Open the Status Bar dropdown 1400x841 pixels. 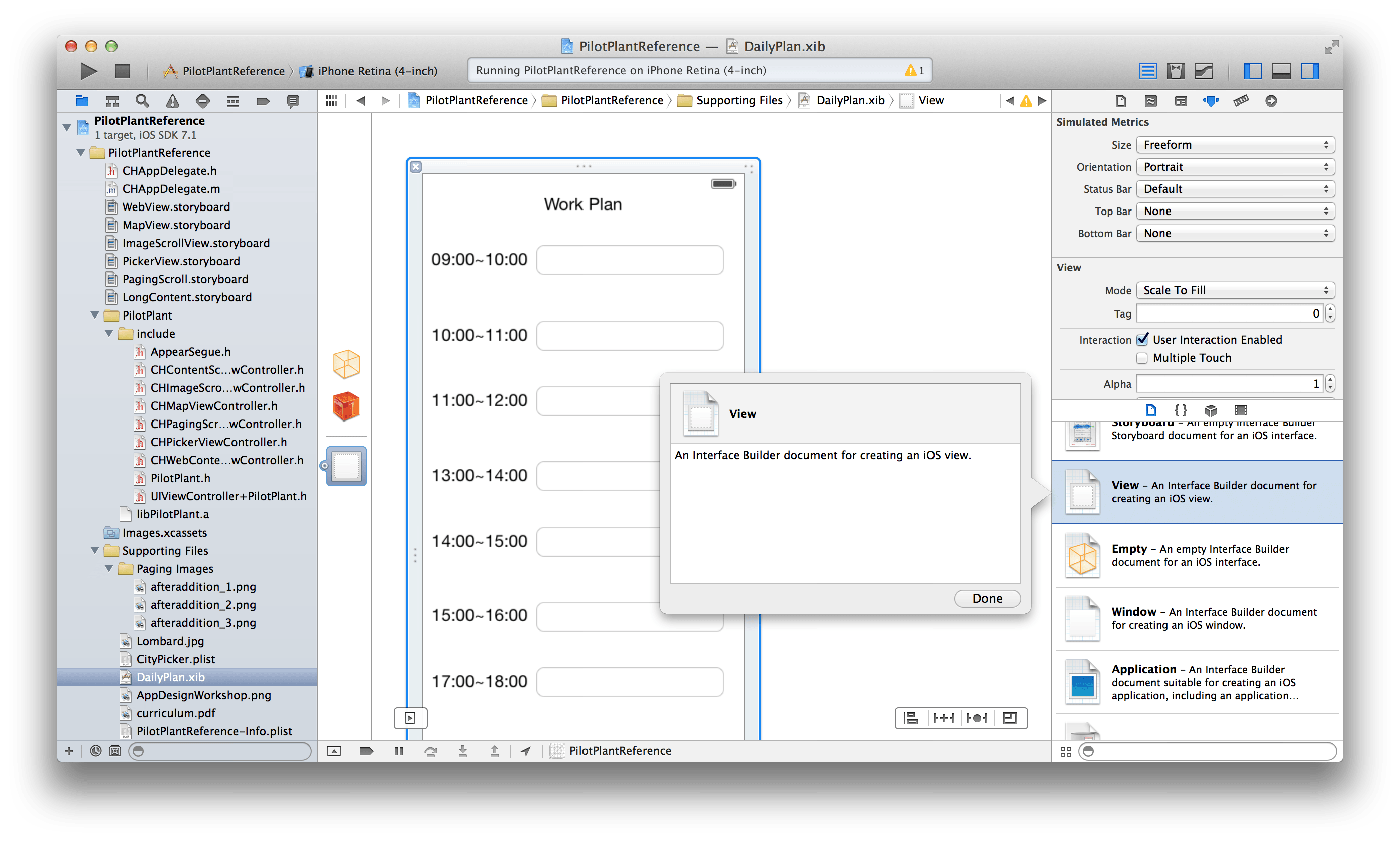(1235, 189)
